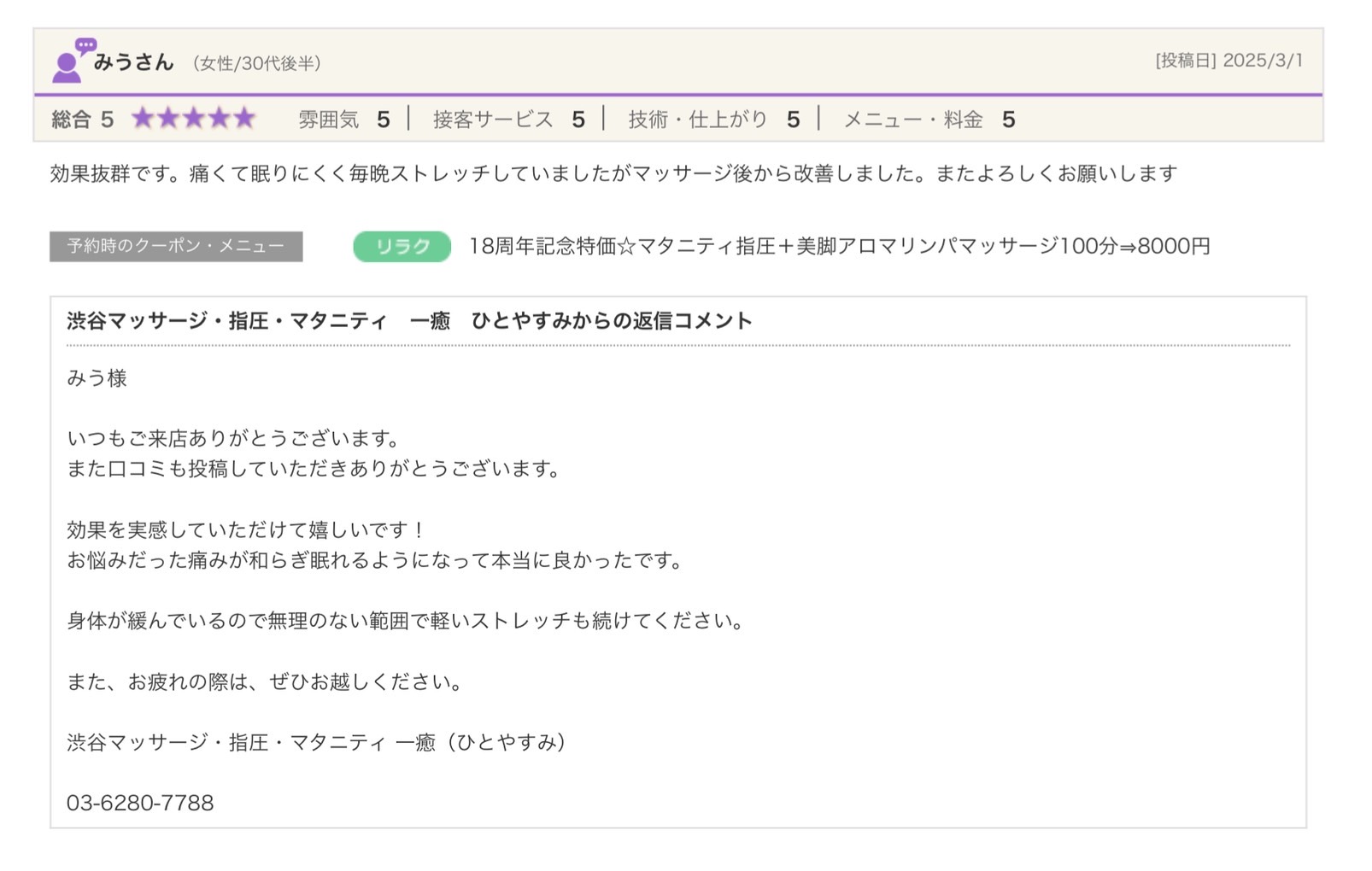Click the reply header ひとやすみからの返信コメント
Screen dimensions: 1372x871
click(x=409, y=320)
